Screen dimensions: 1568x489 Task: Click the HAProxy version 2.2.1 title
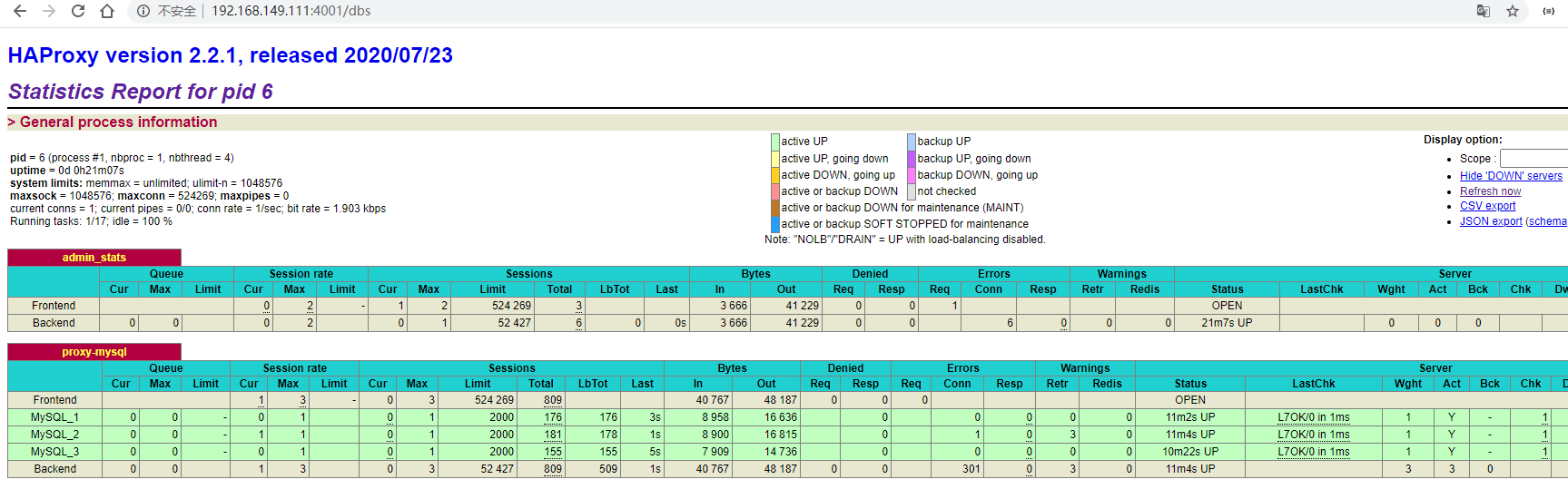231,55
